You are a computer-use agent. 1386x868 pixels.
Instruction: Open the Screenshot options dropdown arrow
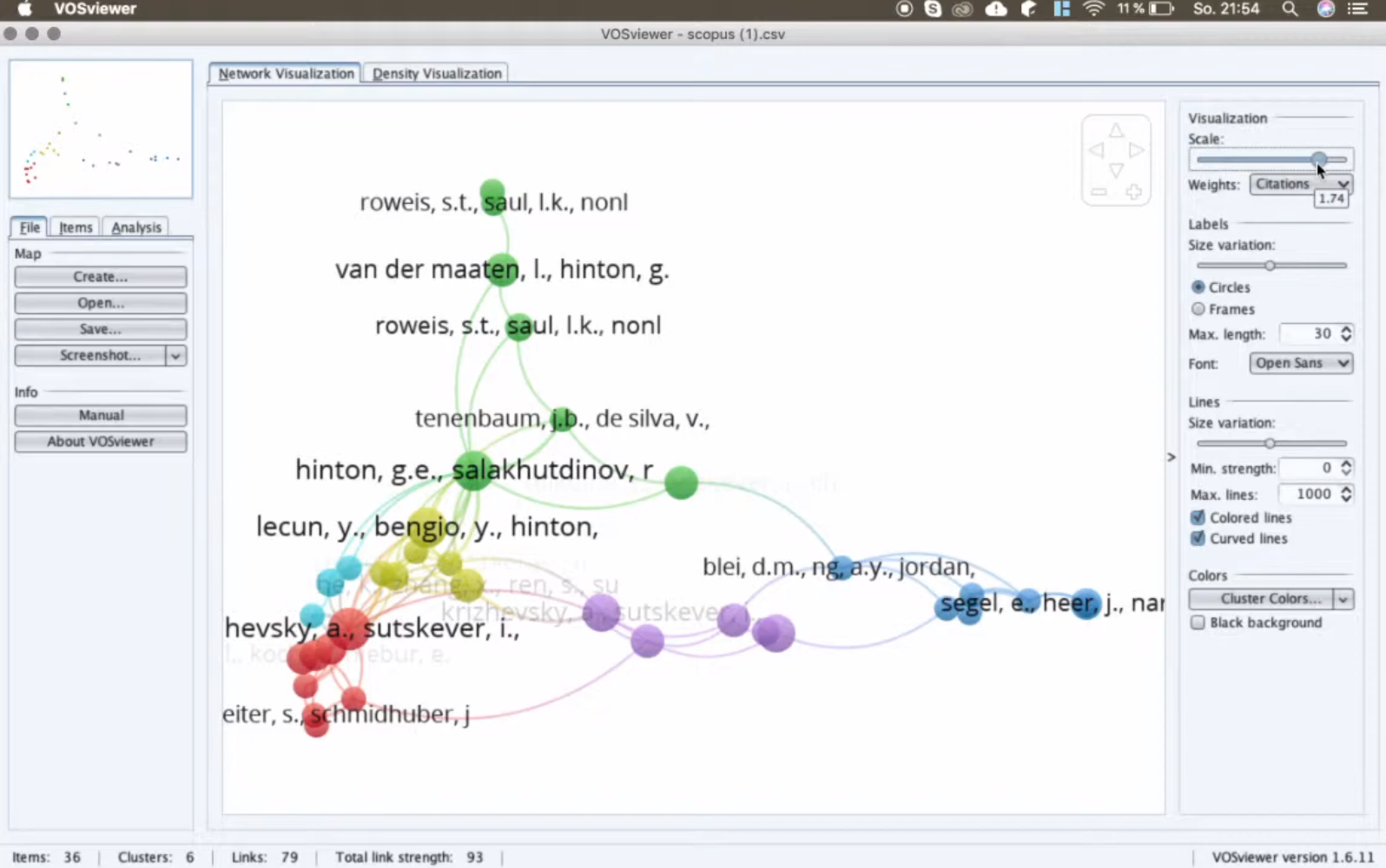175,356
